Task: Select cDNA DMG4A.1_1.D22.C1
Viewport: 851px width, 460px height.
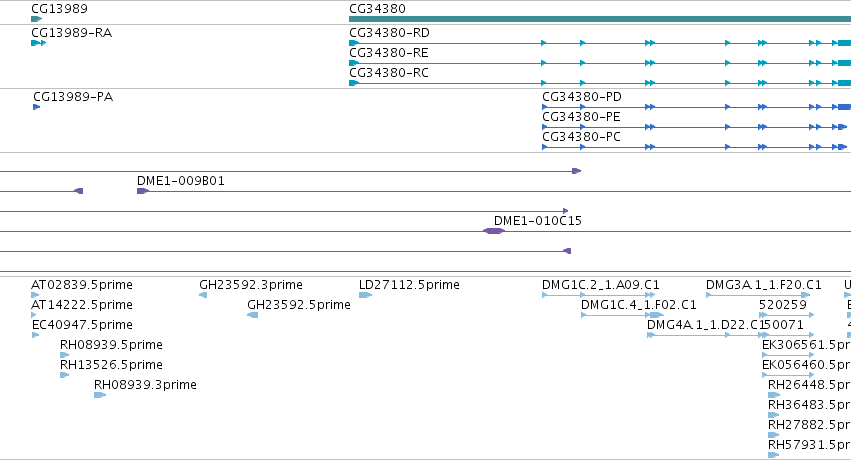Action: pyautogui.click(x=706, y=325)
